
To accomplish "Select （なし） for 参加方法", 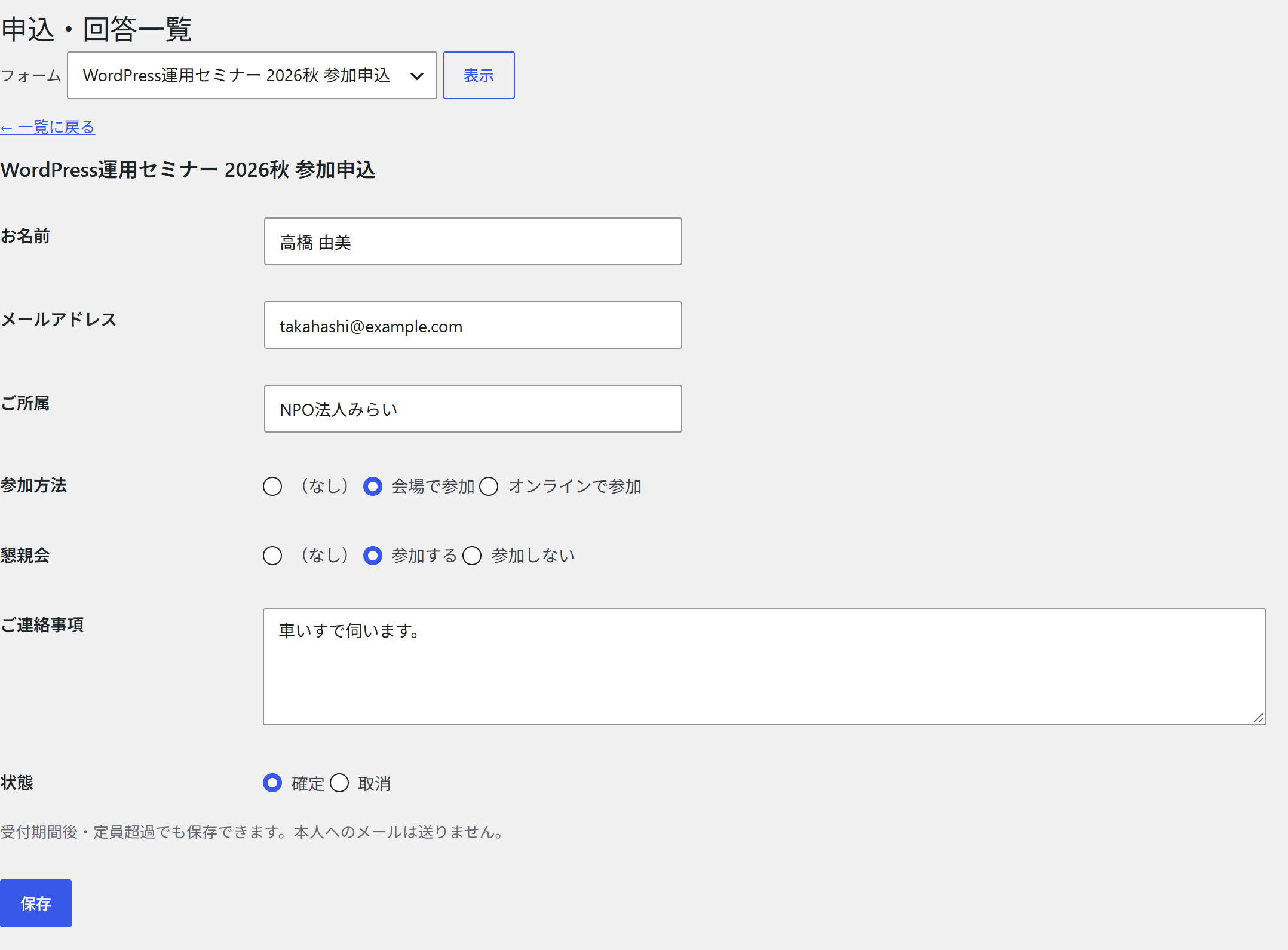I will [x=272, y=486].
